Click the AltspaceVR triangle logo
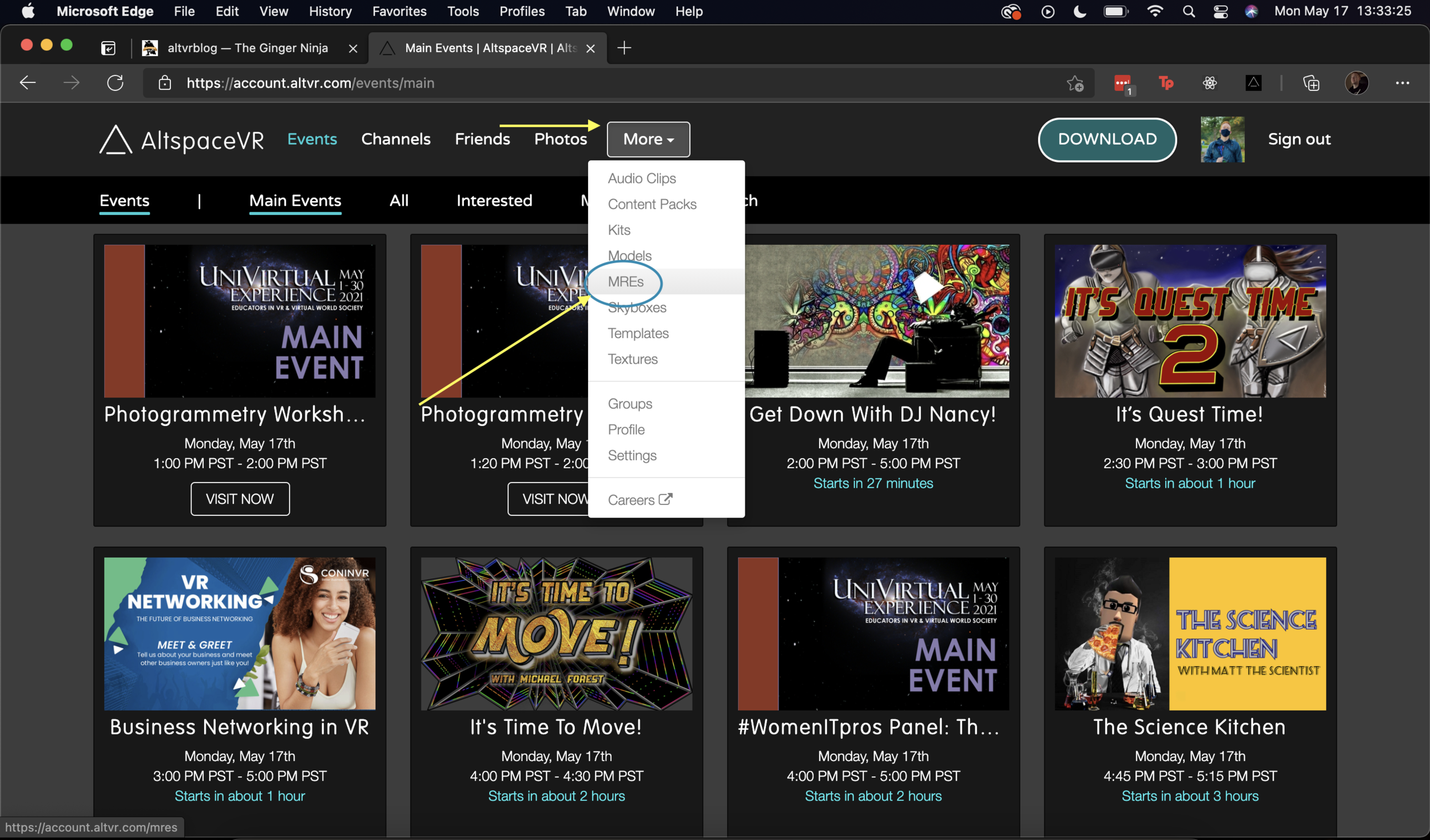Screen dimensions: 1430x840 (x=116, y=140)
